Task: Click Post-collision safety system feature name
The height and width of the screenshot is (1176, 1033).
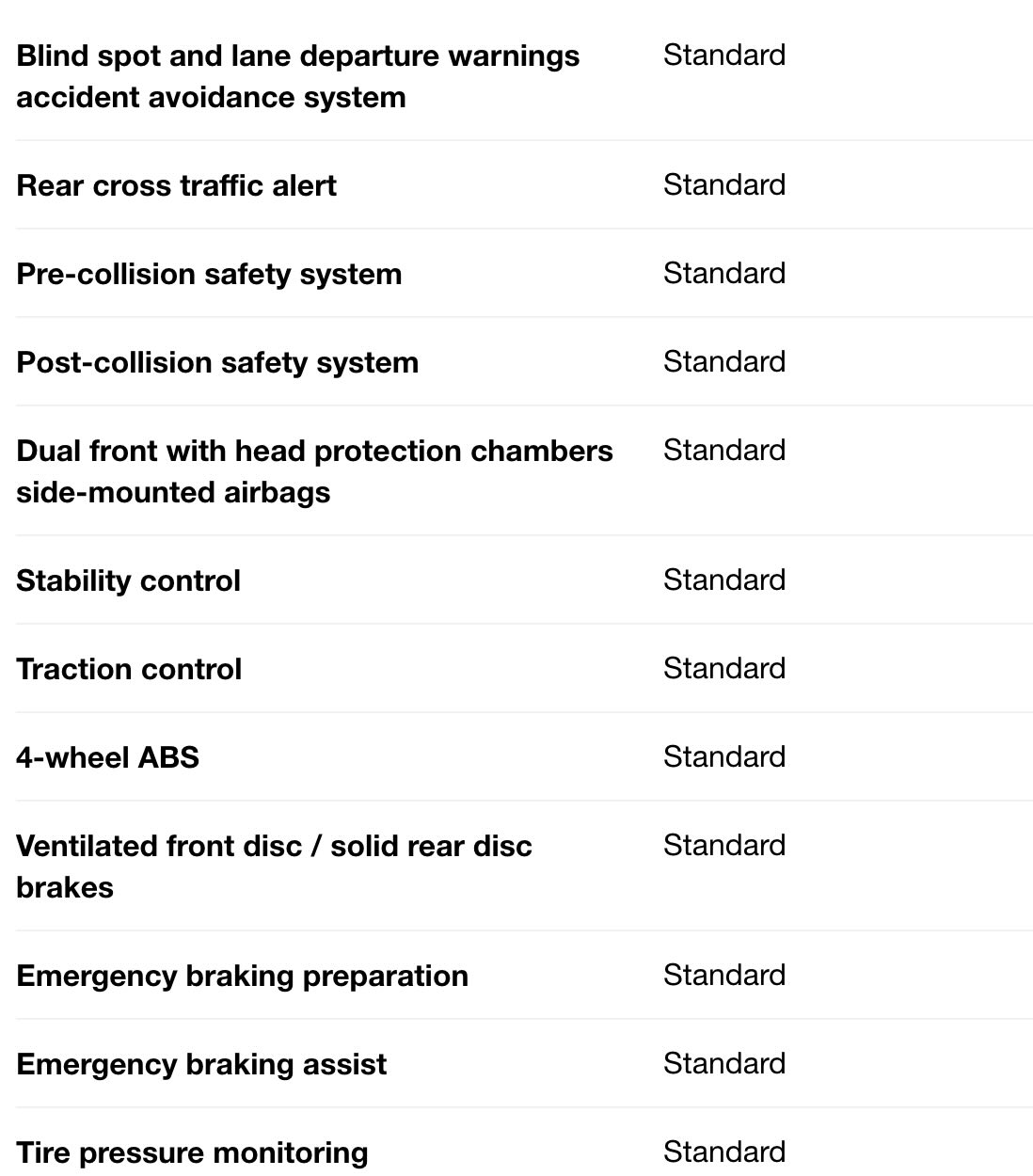Action: 217,362
